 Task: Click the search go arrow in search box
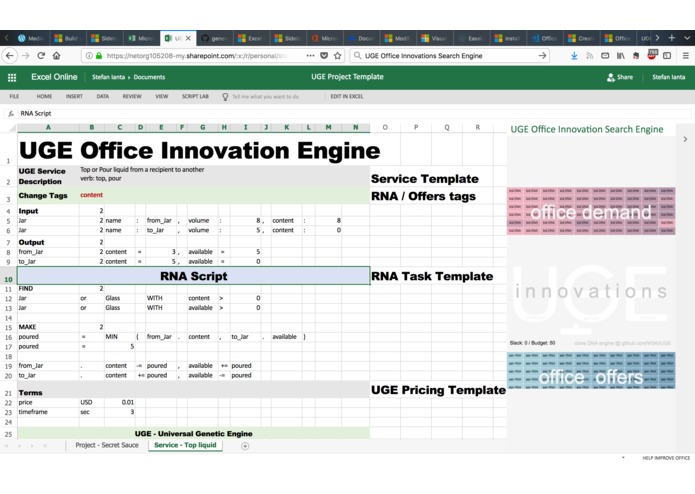tap(542, 56)
